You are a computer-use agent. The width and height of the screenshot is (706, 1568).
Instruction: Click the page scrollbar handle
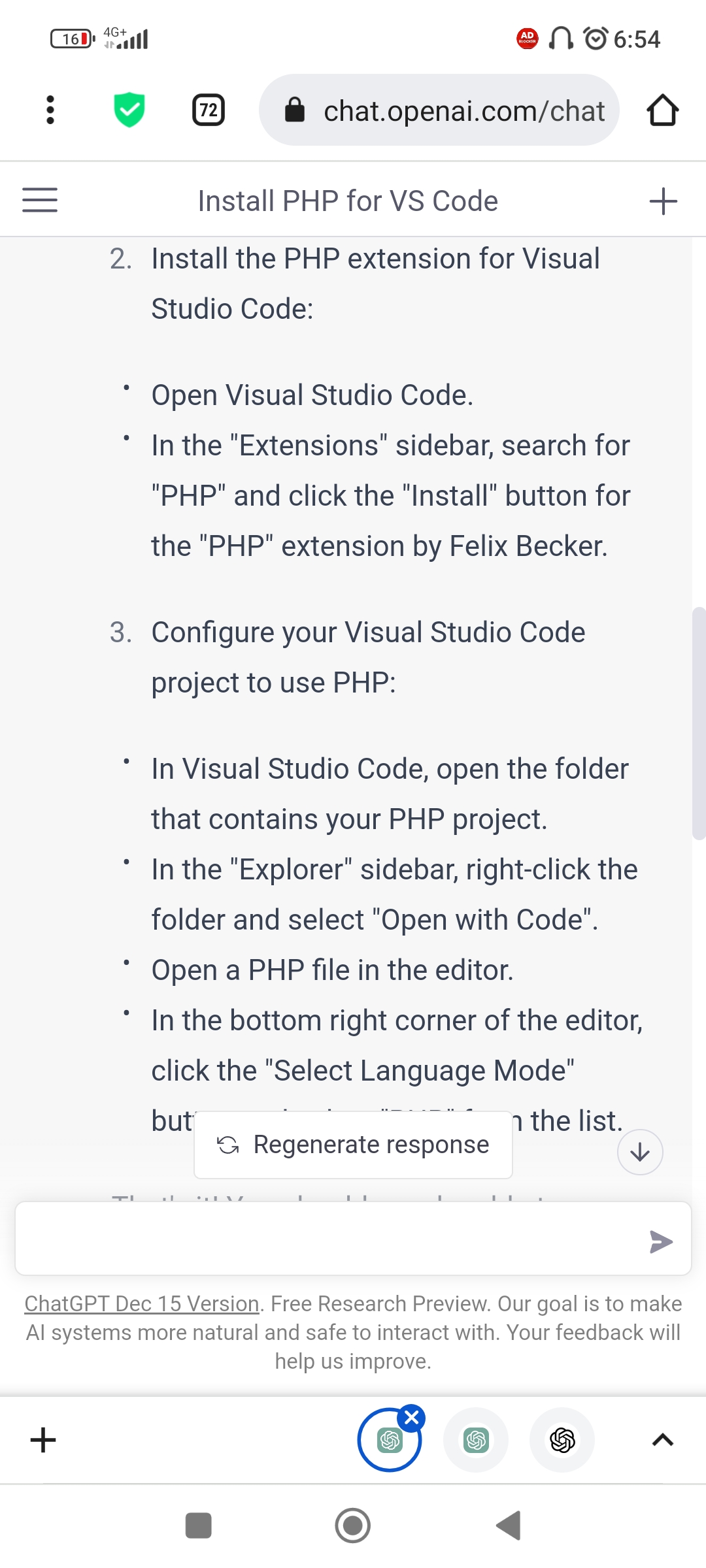pos(699,723)
